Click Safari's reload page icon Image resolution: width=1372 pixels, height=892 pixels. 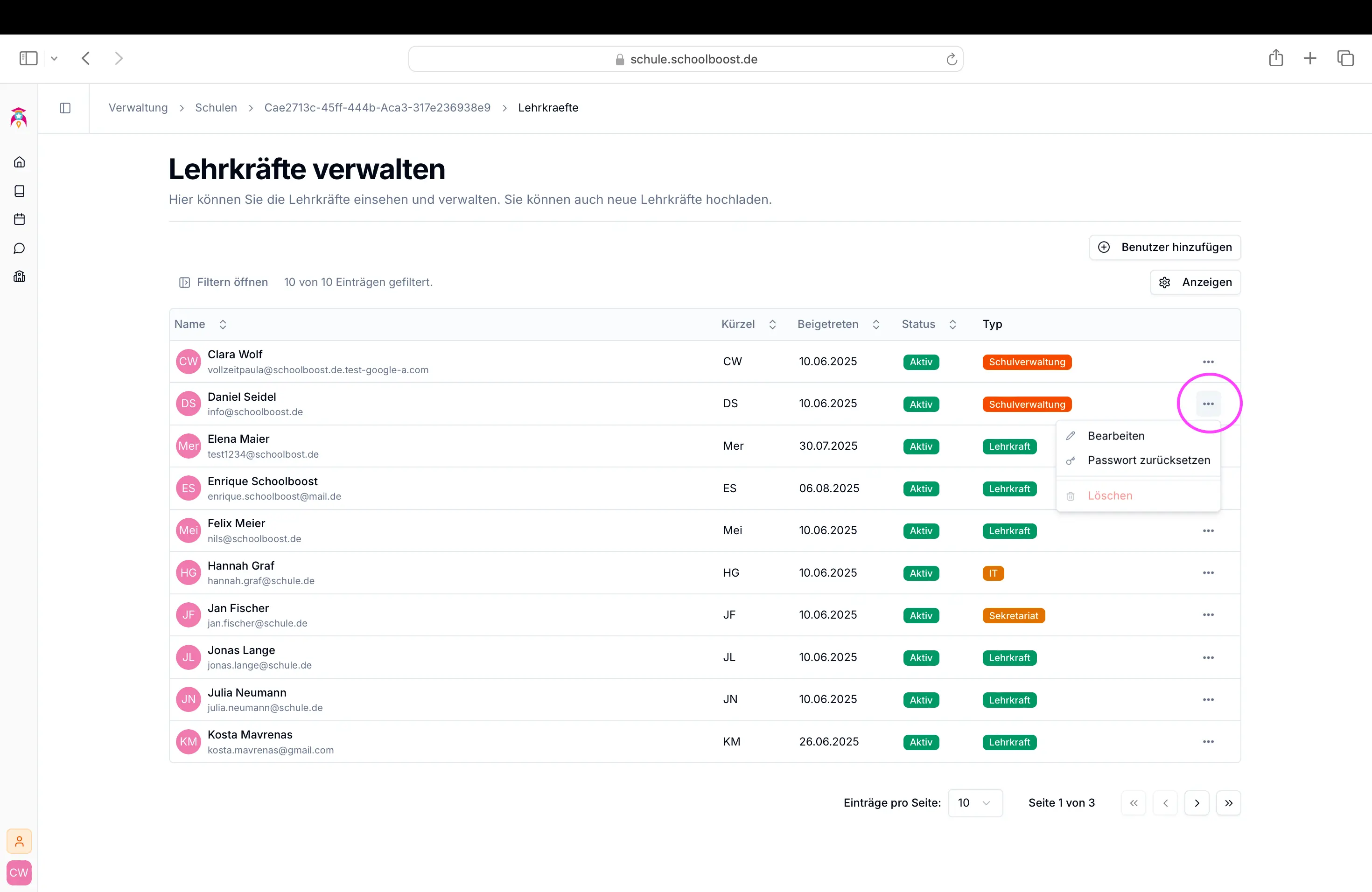click(951, 59)
